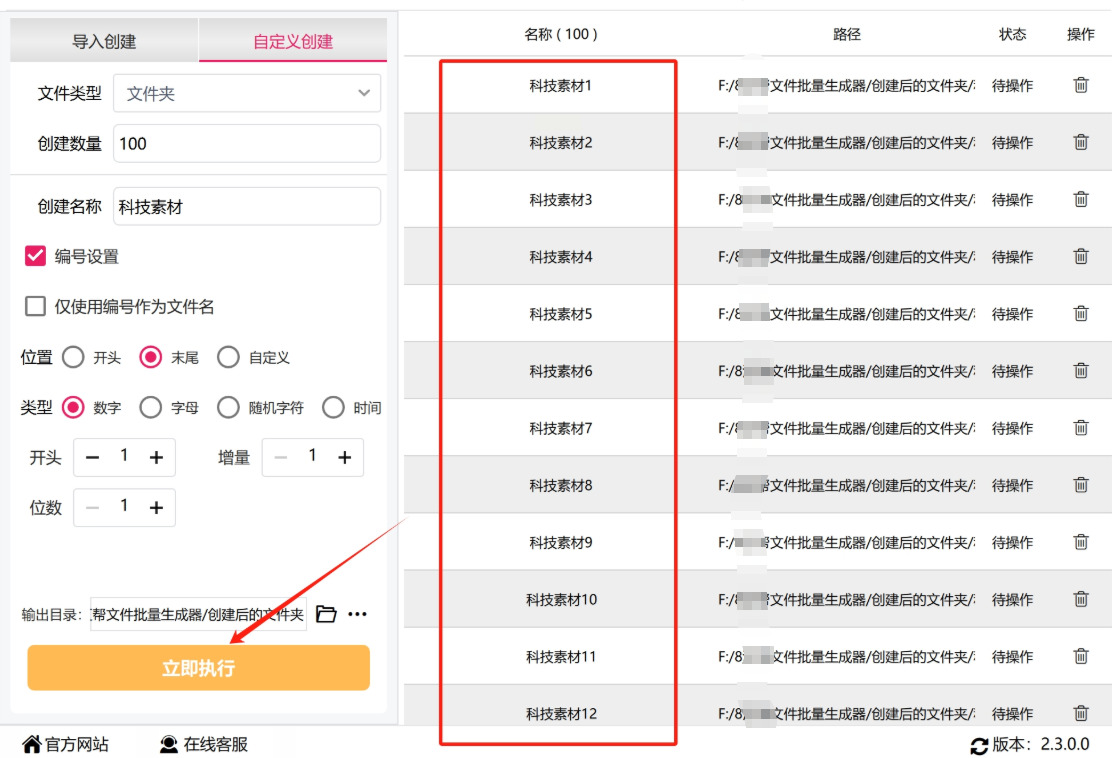Select the 自定义创建 tab
Viewport: 1112px width, 758px height.
(x=293, y=42)
